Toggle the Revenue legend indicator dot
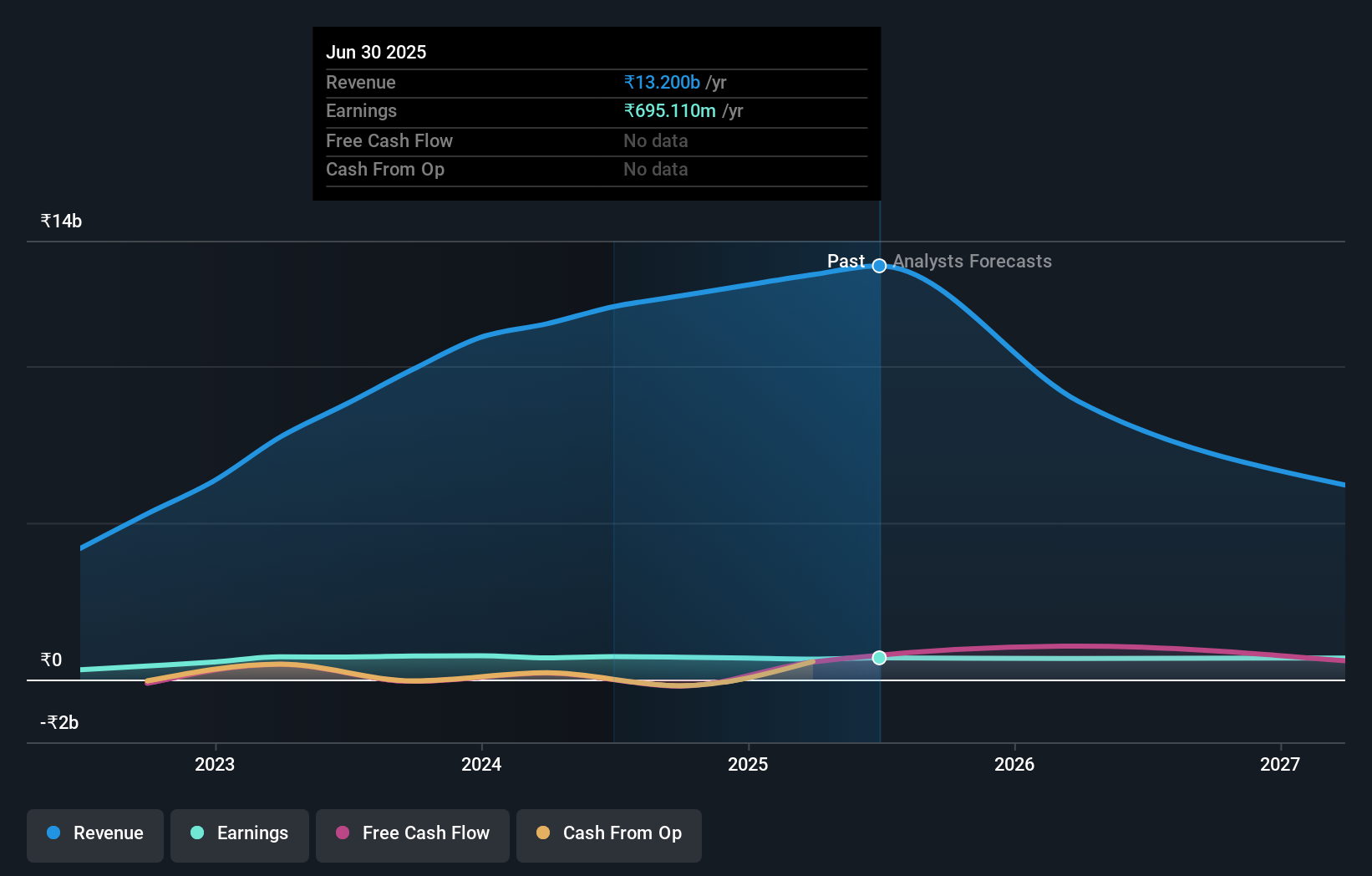This screenshot has height=876, width=1372. click(x=52, y=833)
